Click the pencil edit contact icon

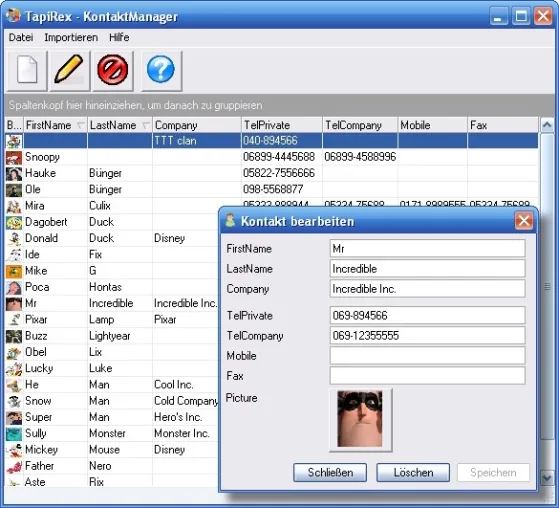point(70,70)
